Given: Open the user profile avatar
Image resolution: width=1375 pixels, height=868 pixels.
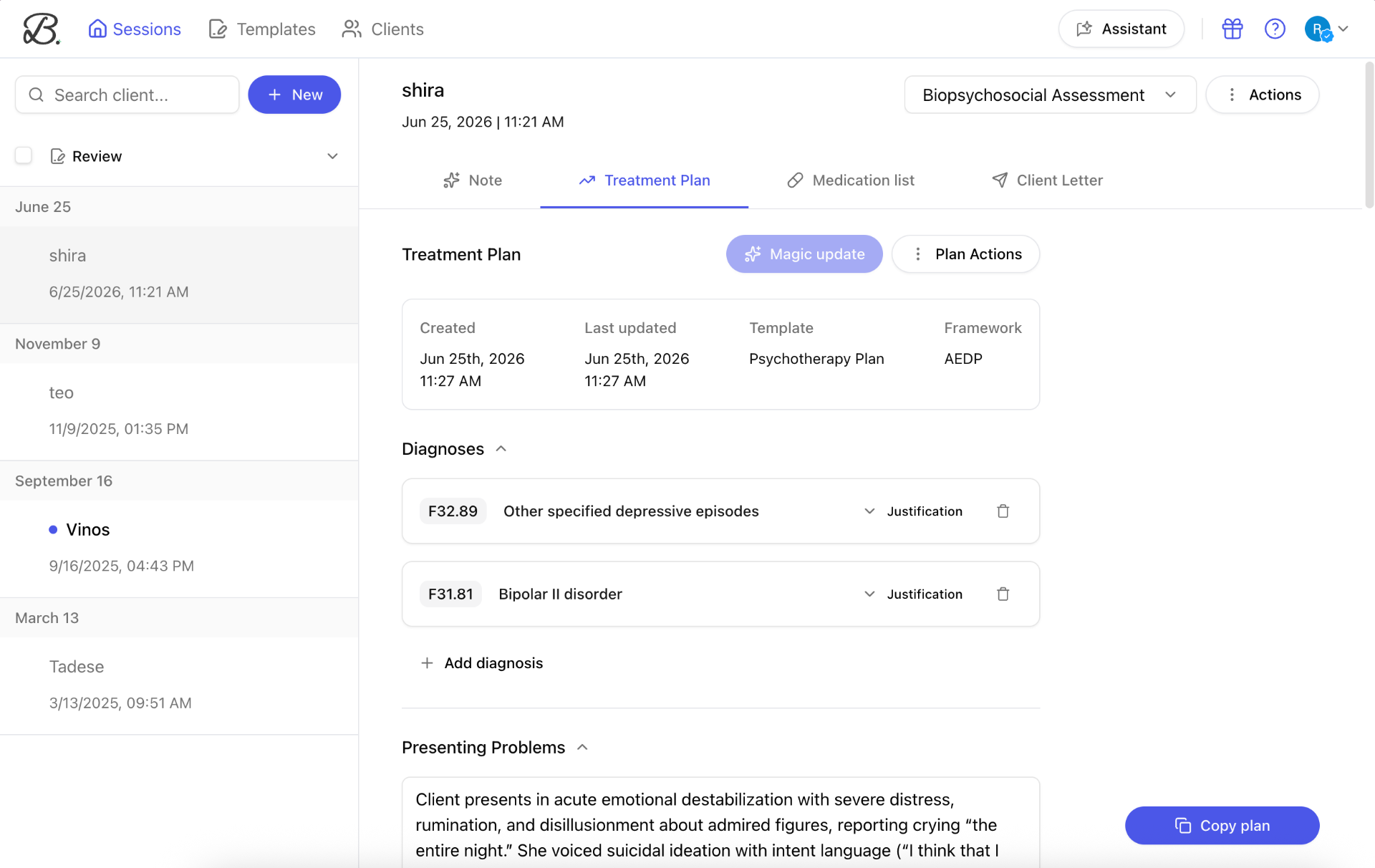Looking at the screenshot, I should pos(1318,29).
